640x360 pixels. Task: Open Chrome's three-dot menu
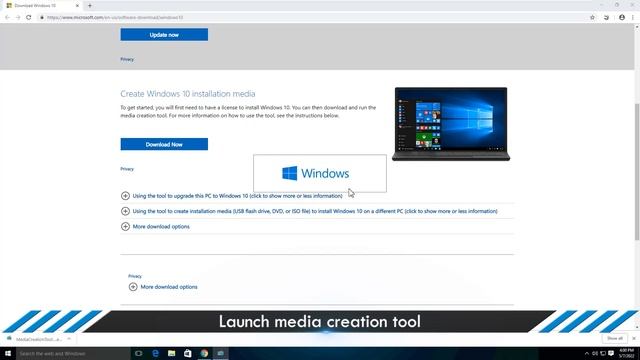click(x=633, y=18)
